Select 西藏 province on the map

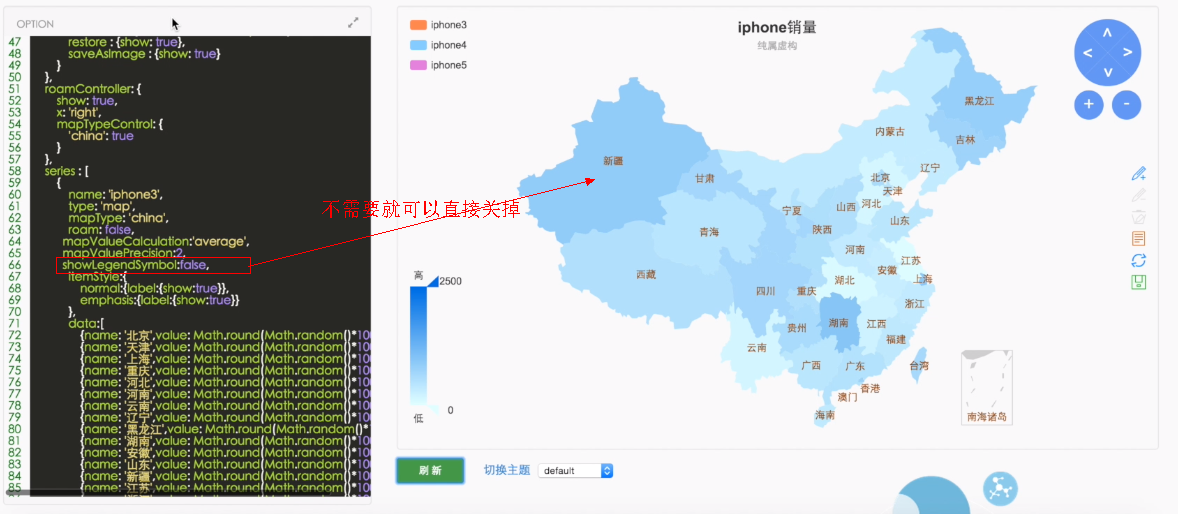tap(646, 275)
